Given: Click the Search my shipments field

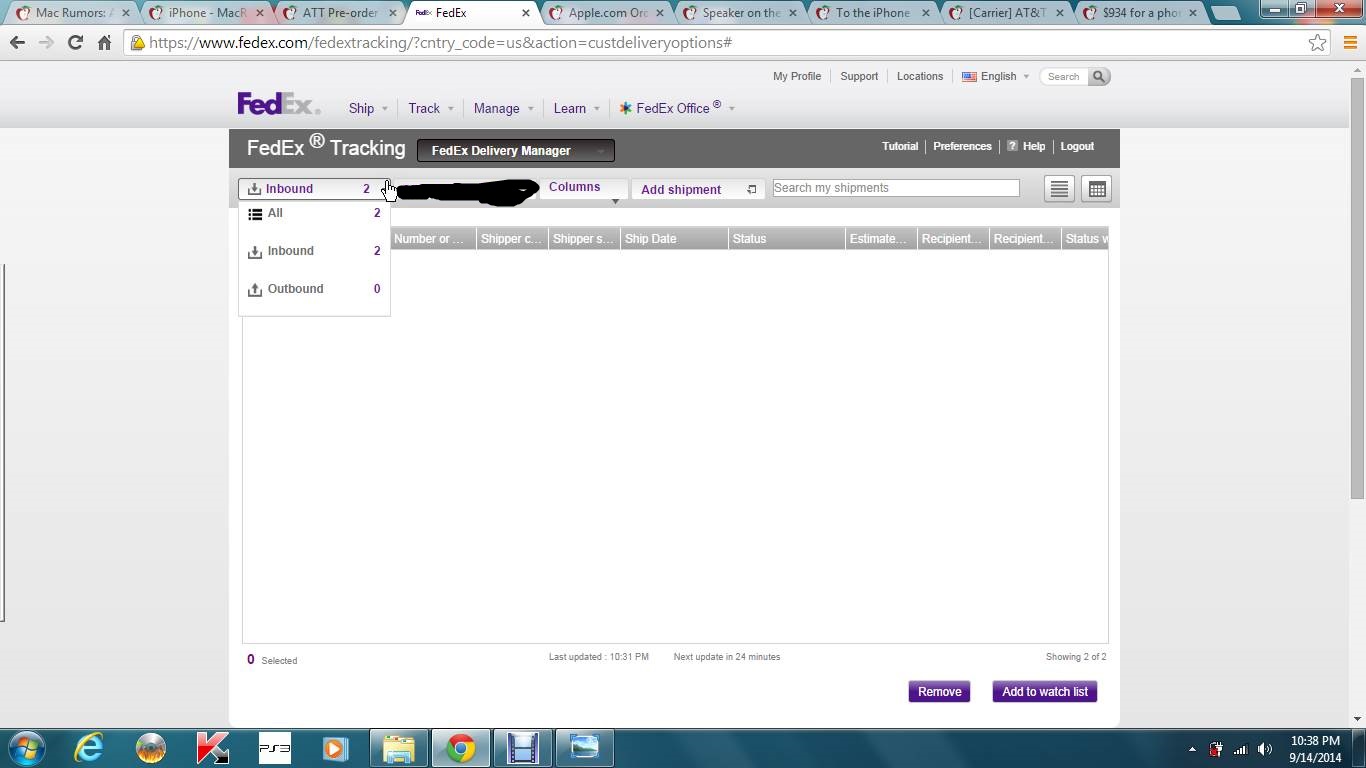Looking at the screenshot, I should [896, 188].
